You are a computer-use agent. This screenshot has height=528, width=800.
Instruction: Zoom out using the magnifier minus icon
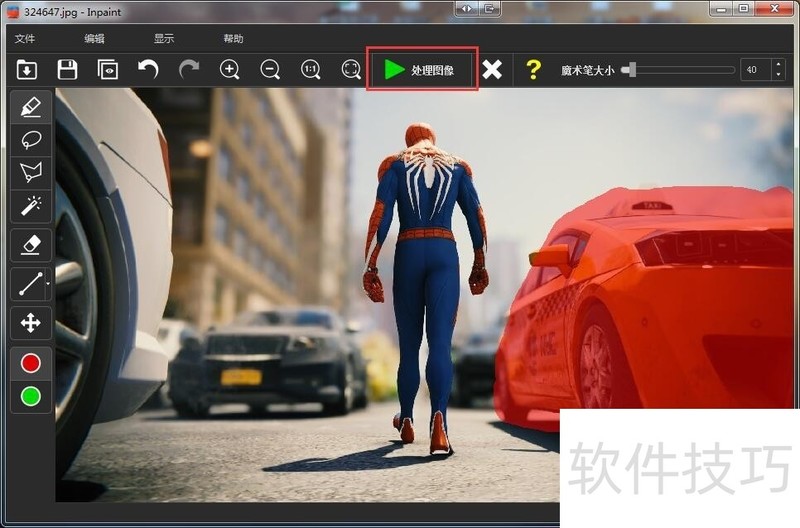point(270,70)
